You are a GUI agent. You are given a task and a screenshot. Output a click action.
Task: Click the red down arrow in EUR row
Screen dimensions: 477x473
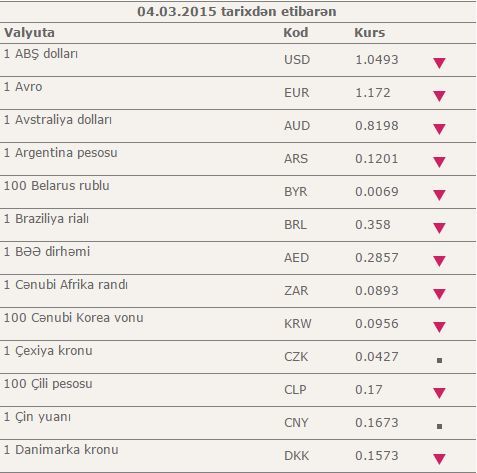(439, 96)
